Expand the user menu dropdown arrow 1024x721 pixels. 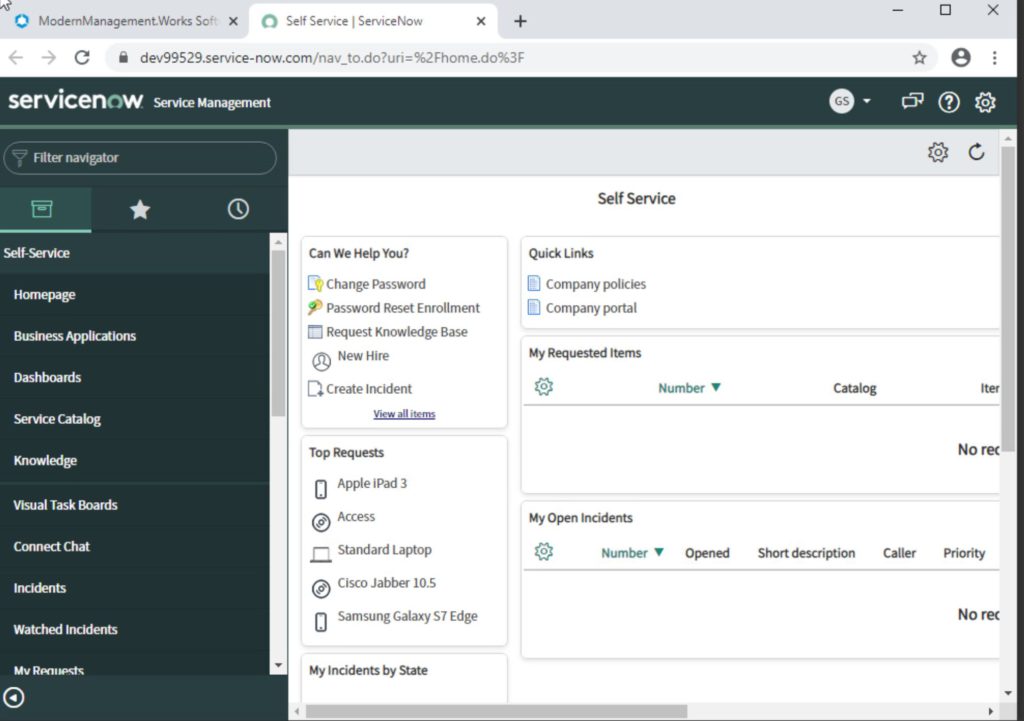867,101
